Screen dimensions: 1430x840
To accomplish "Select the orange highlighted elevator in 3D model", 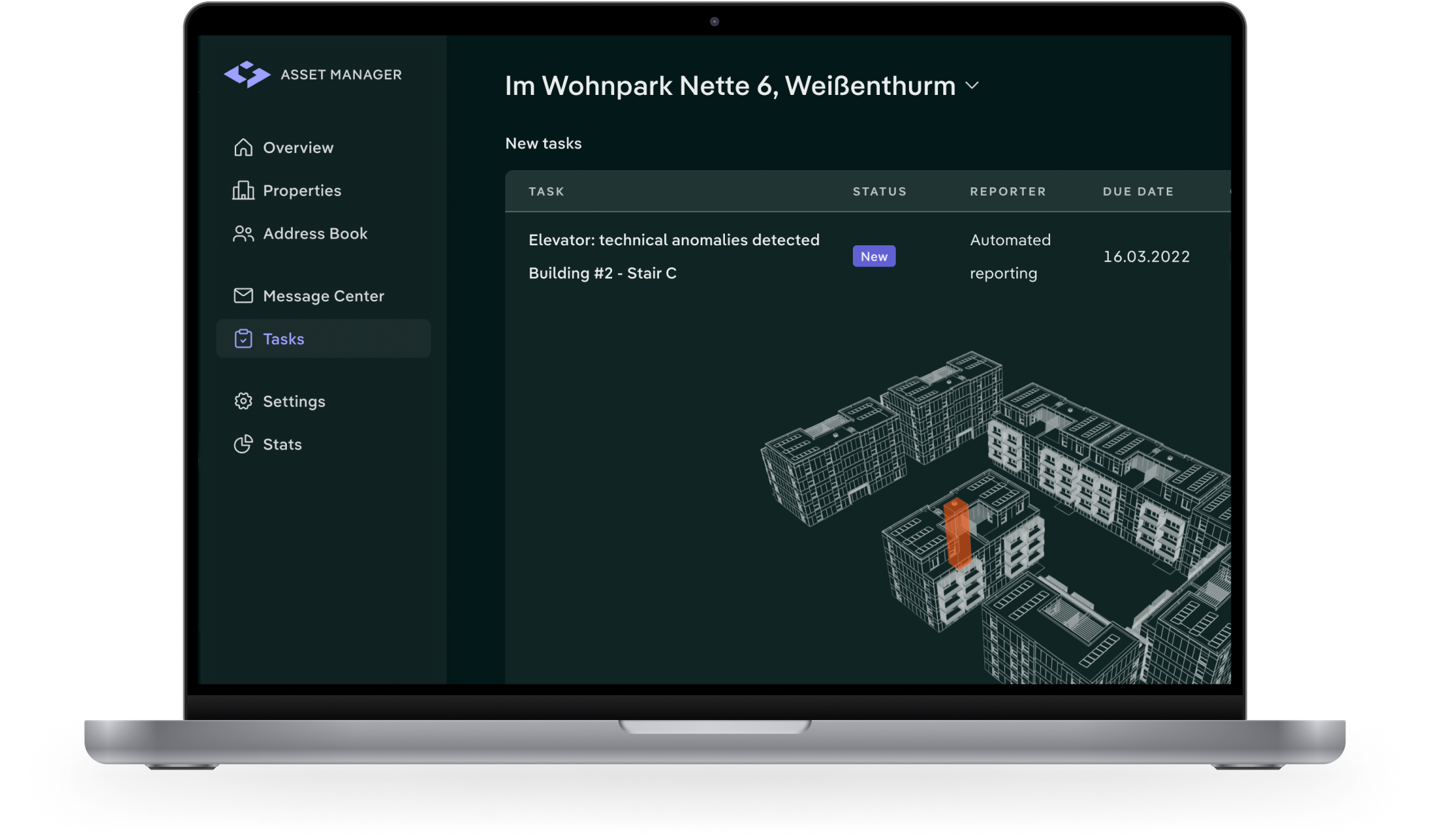I will (957, 533).
